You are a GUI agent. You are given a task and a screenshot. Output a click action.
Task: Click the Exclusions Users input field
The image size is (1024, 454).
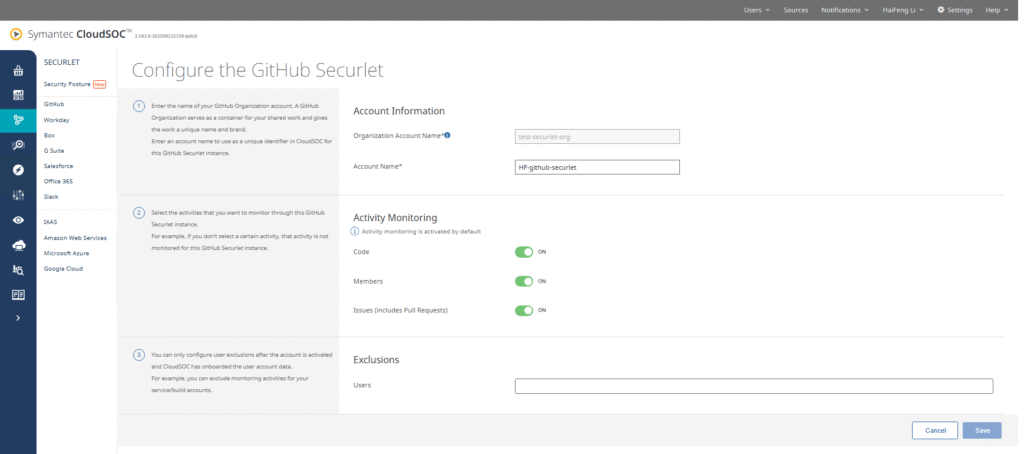pyautogui.click(x=753, y=386)
